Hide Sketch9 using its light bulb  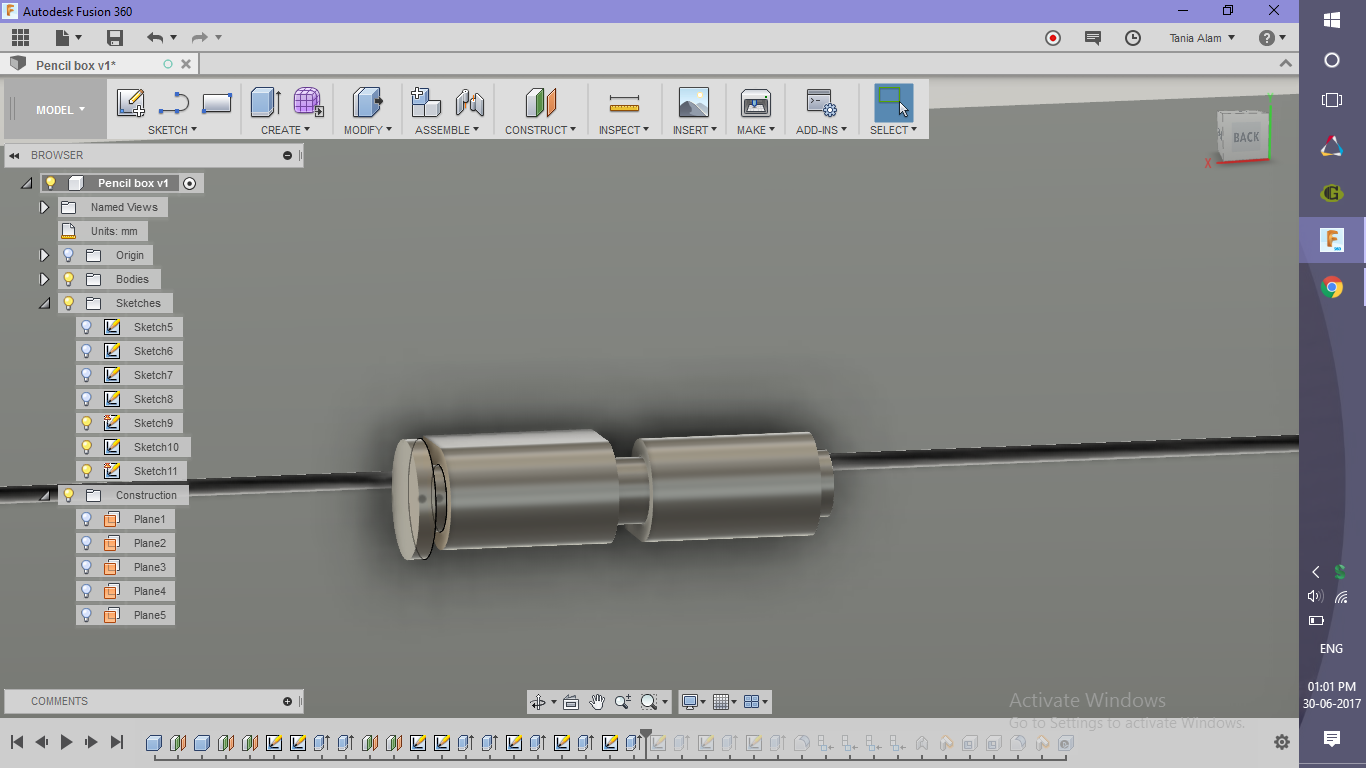coord(87,423)
